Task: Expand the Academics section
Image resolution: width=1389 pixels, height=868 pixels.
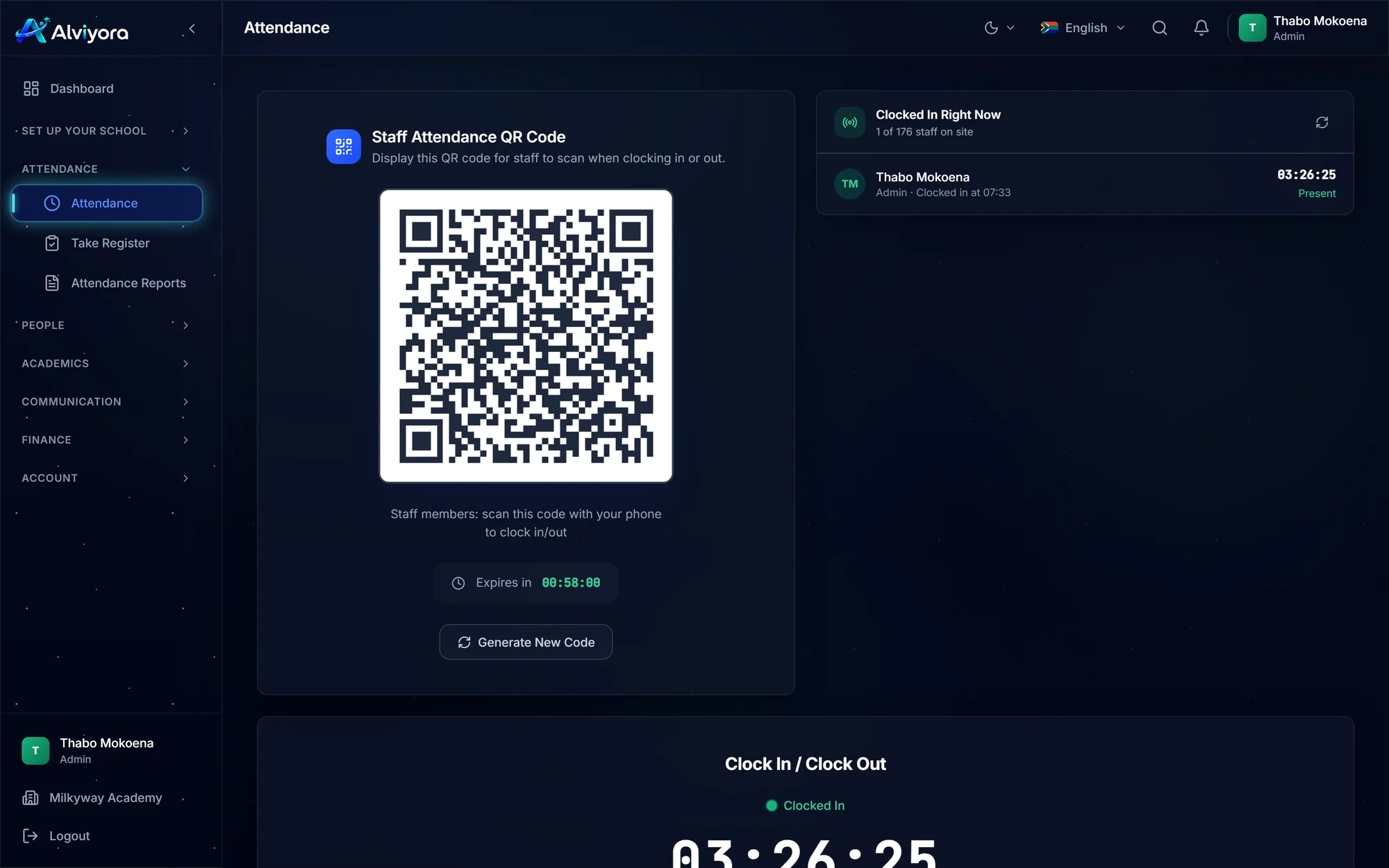Action: (x=104, y=363)
